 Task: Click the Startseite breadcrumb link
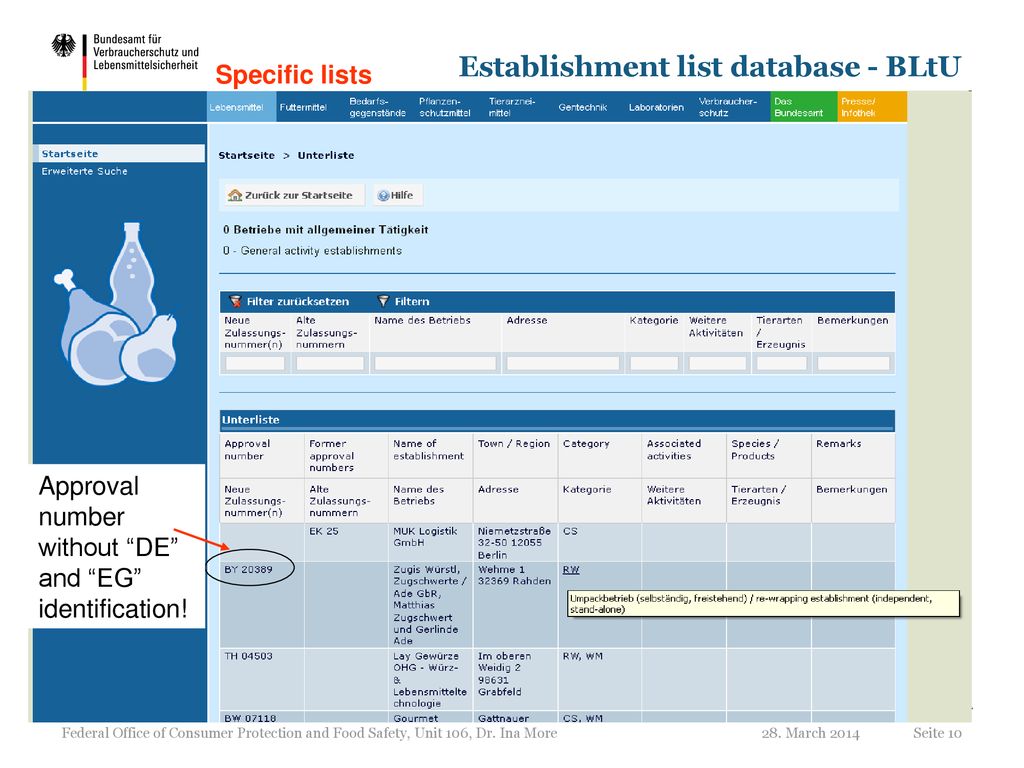(x=246, y=155)
